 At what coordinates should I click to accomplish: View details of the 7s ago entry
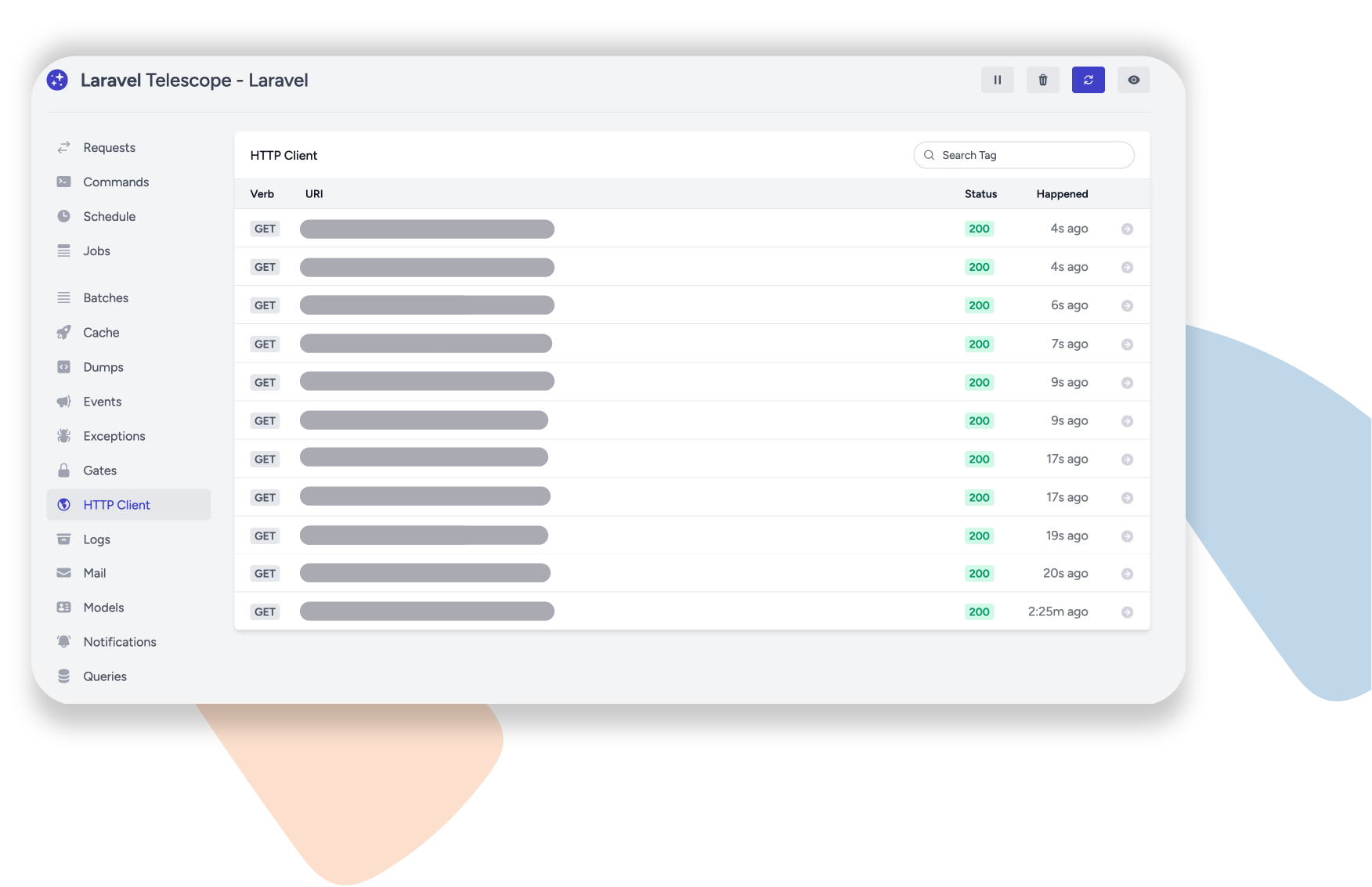[1127, 344]
